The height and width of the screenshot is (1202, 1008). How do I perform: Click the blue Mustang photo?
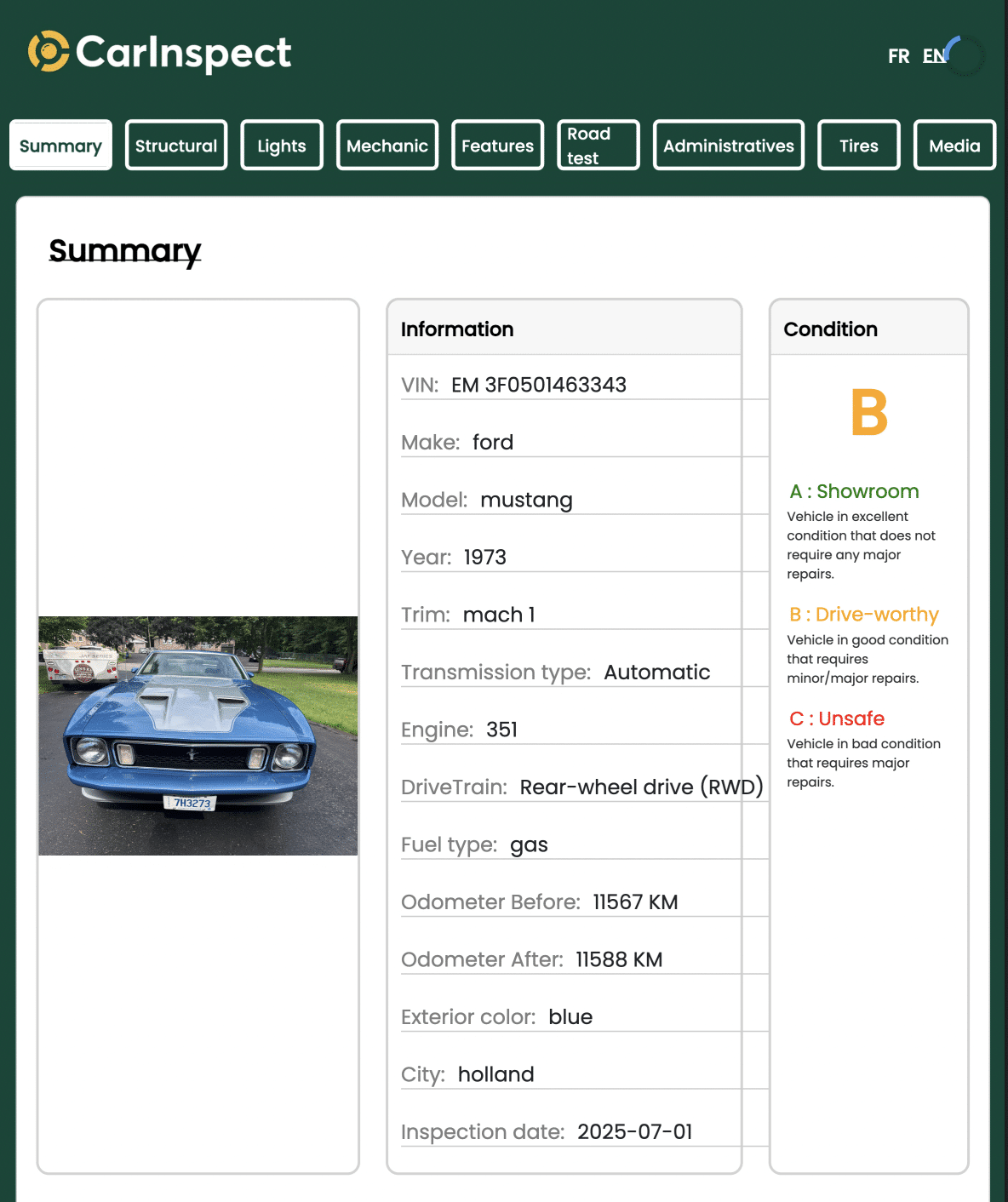tap(198, 736)
